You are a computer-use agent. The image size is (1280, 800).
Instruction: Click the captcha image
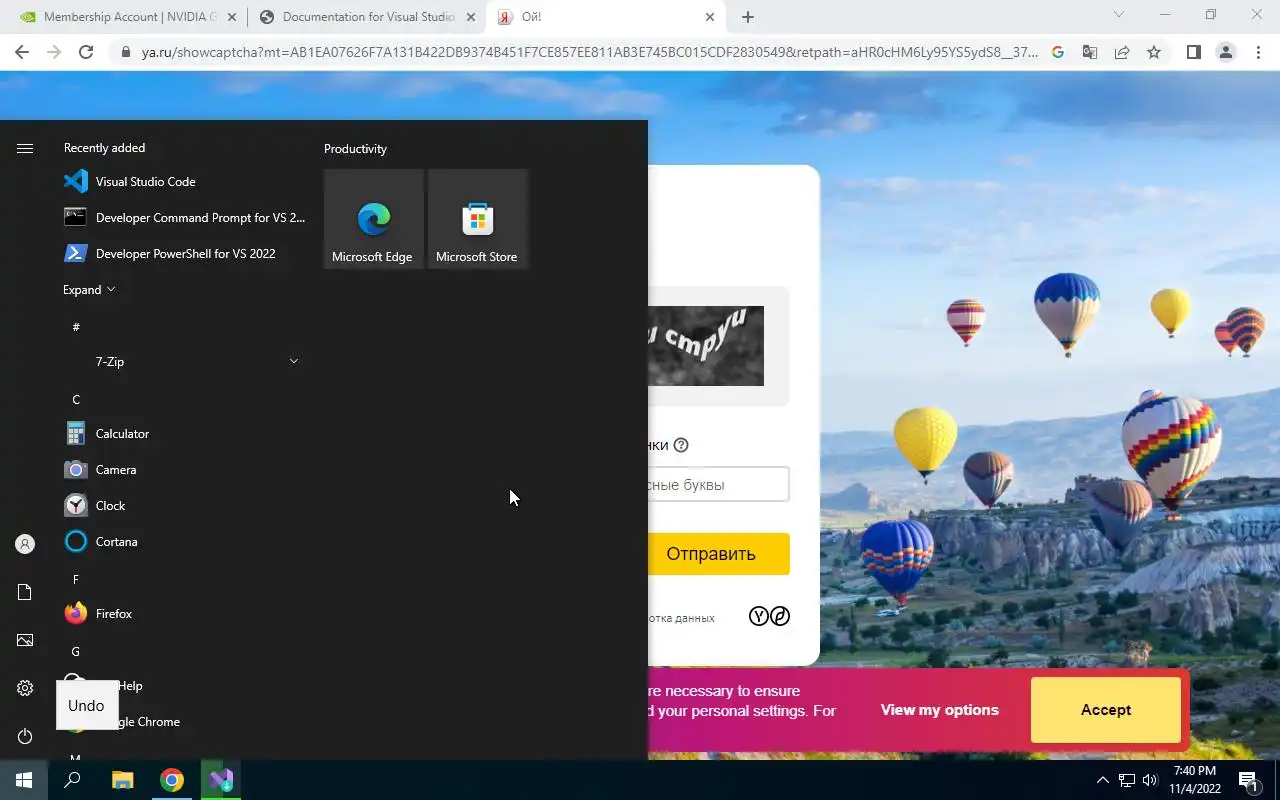706,346
